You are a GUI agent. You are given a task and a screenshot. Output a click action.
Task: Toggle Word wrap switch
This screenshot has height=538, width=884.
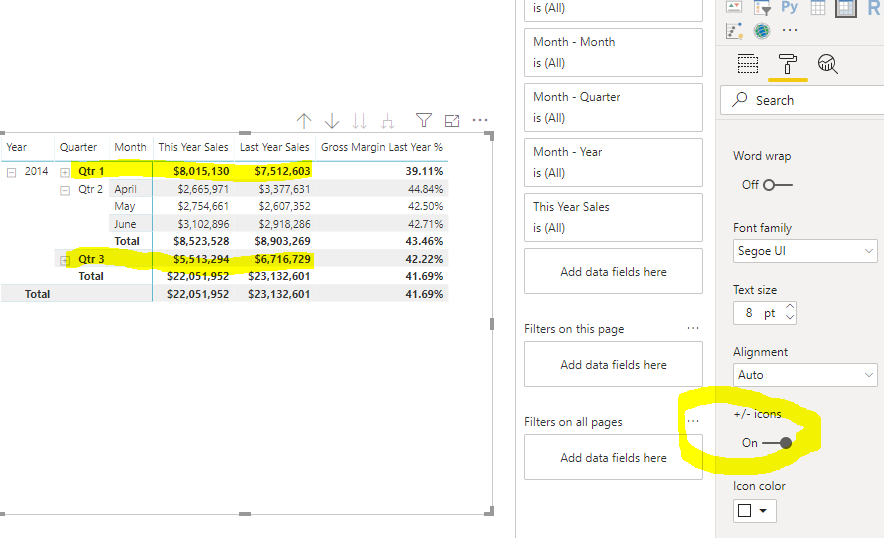778,185
